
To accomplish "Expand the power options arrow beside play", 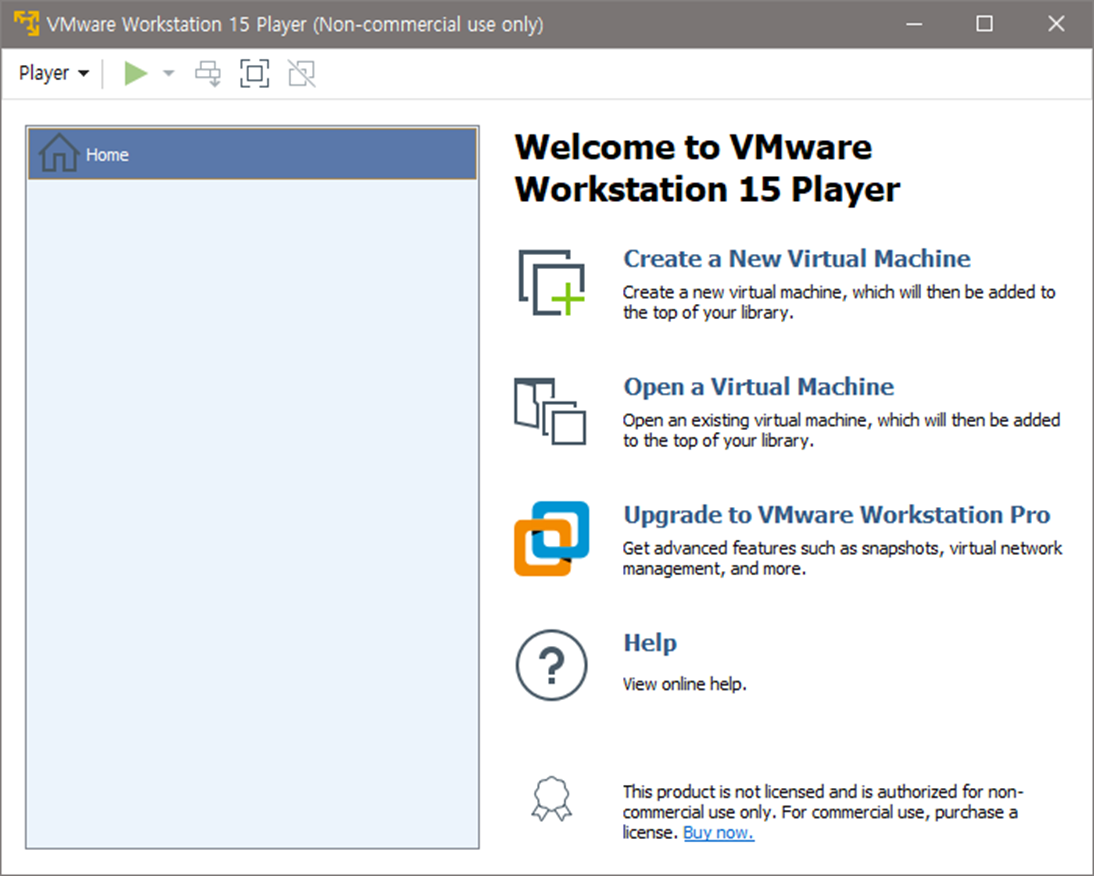I will click(169, 73).
